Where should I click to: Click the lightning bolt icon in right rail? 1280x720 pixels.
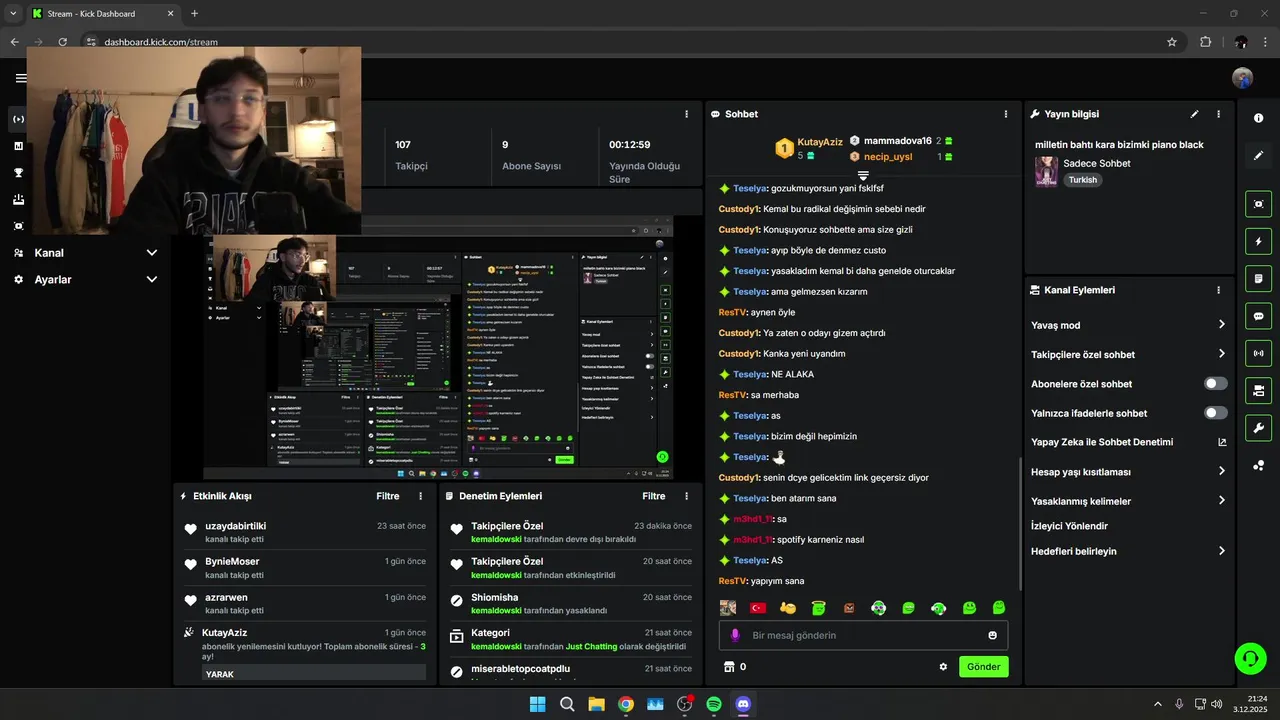(1258, 241)
